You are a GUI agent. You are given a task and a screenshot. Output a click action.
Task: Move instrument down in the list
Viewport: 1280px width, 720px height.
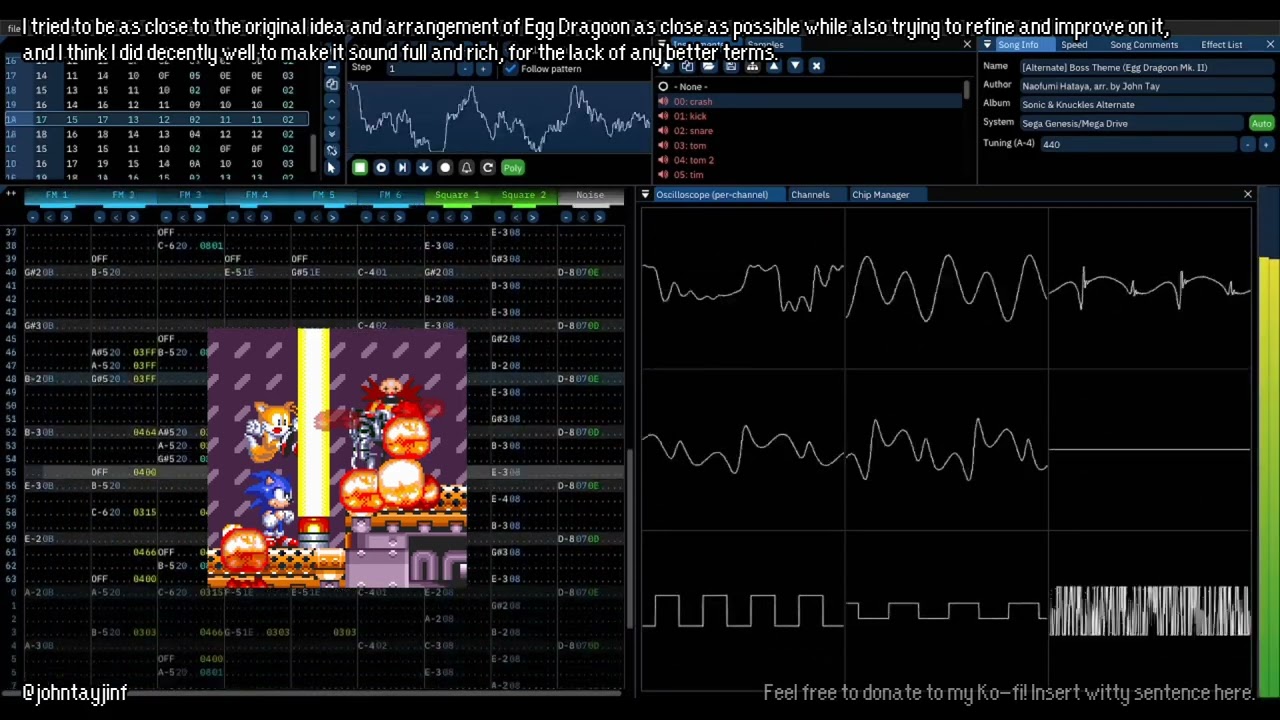tap(795, 65)
